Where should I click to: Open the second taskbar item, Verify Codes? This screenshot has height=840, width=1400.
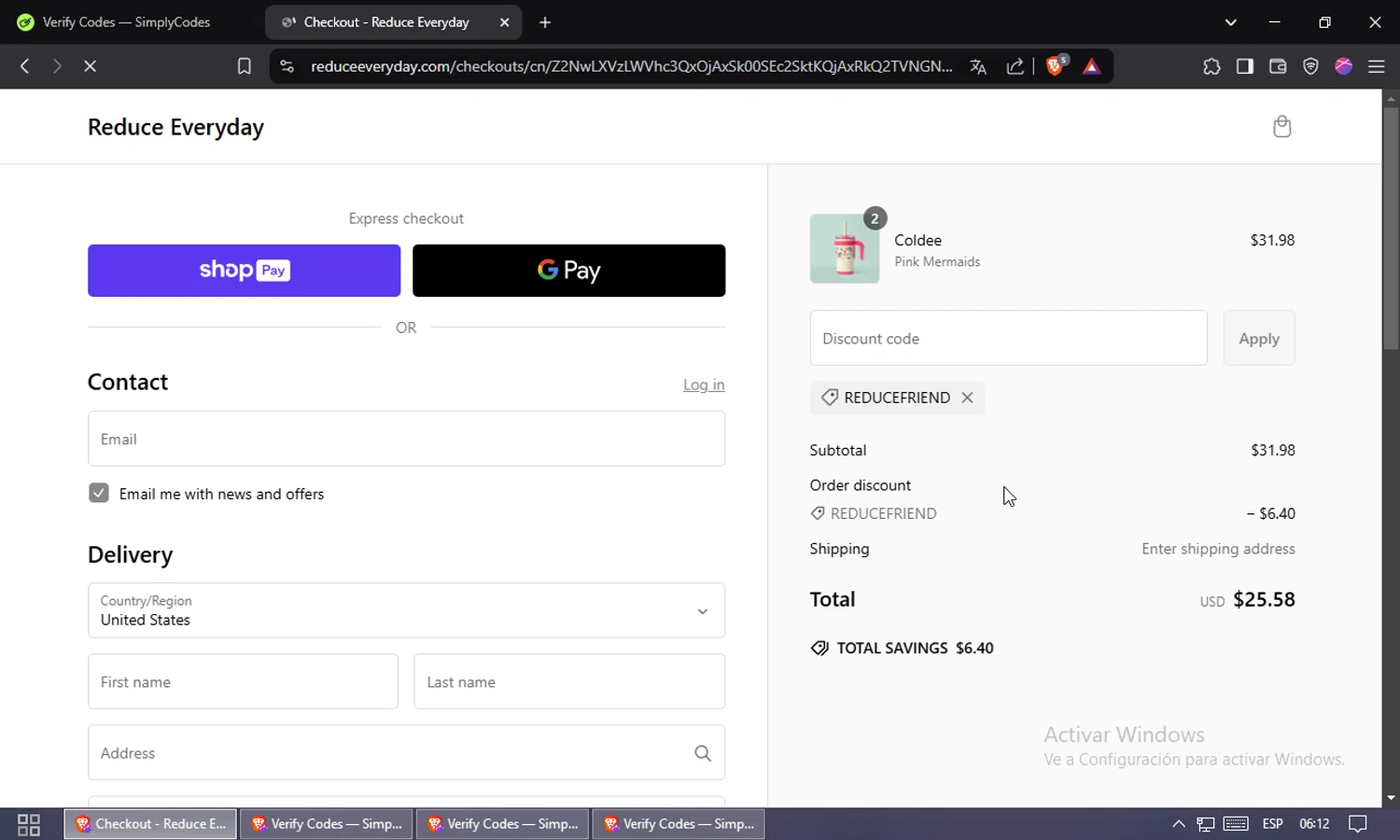click(x=327, y=824)
